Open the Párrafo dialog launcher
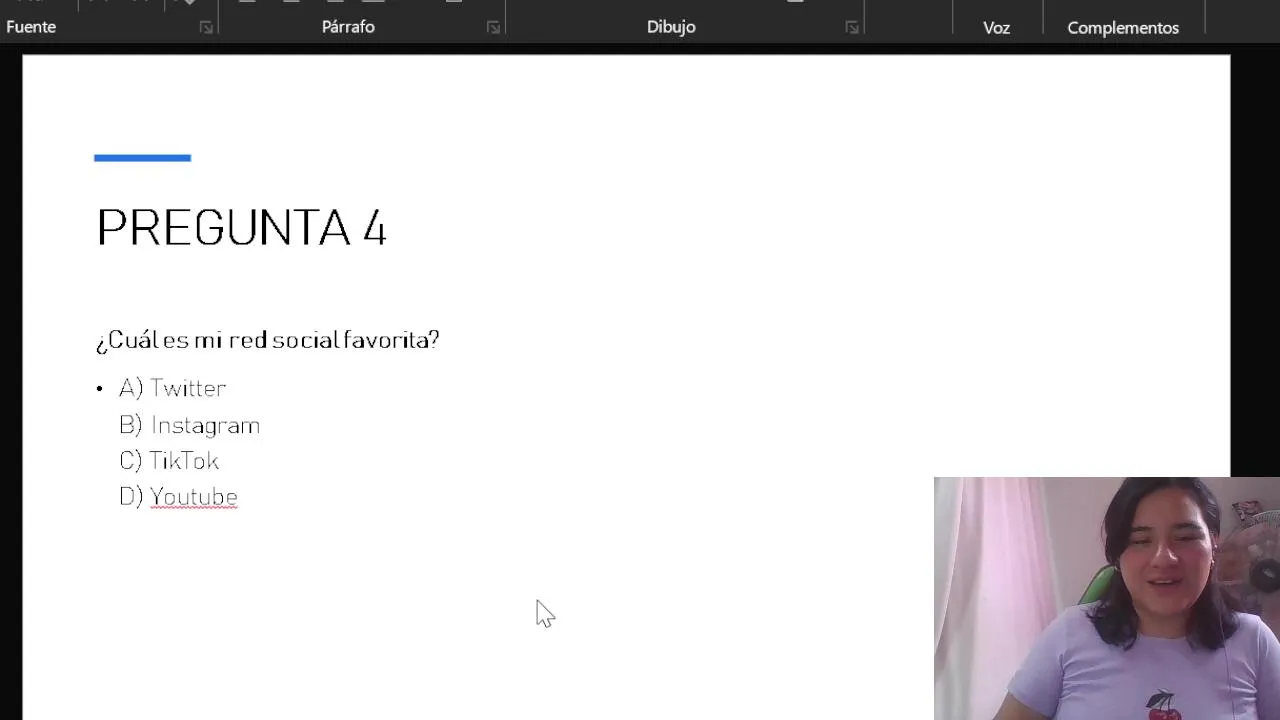 point(493,28)
